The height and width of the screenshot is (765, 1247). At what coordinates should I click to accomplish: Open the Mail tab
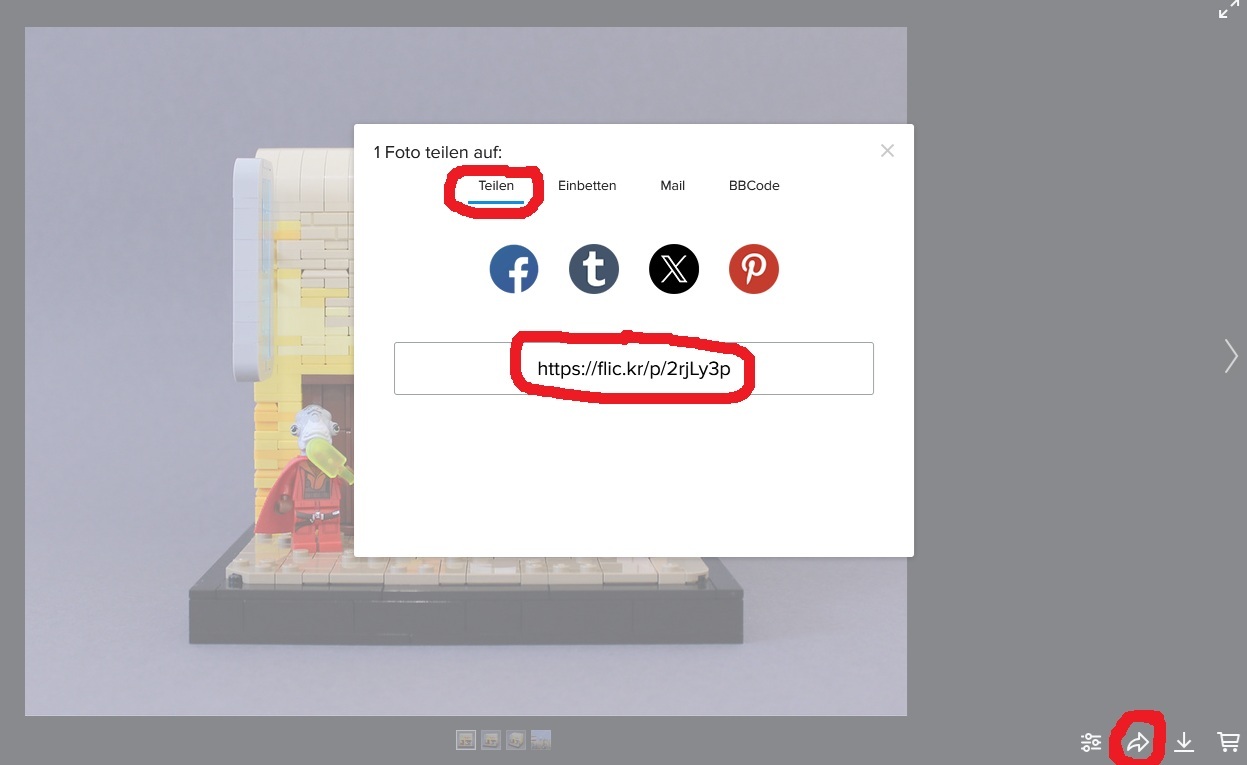(x=673, y=186)
